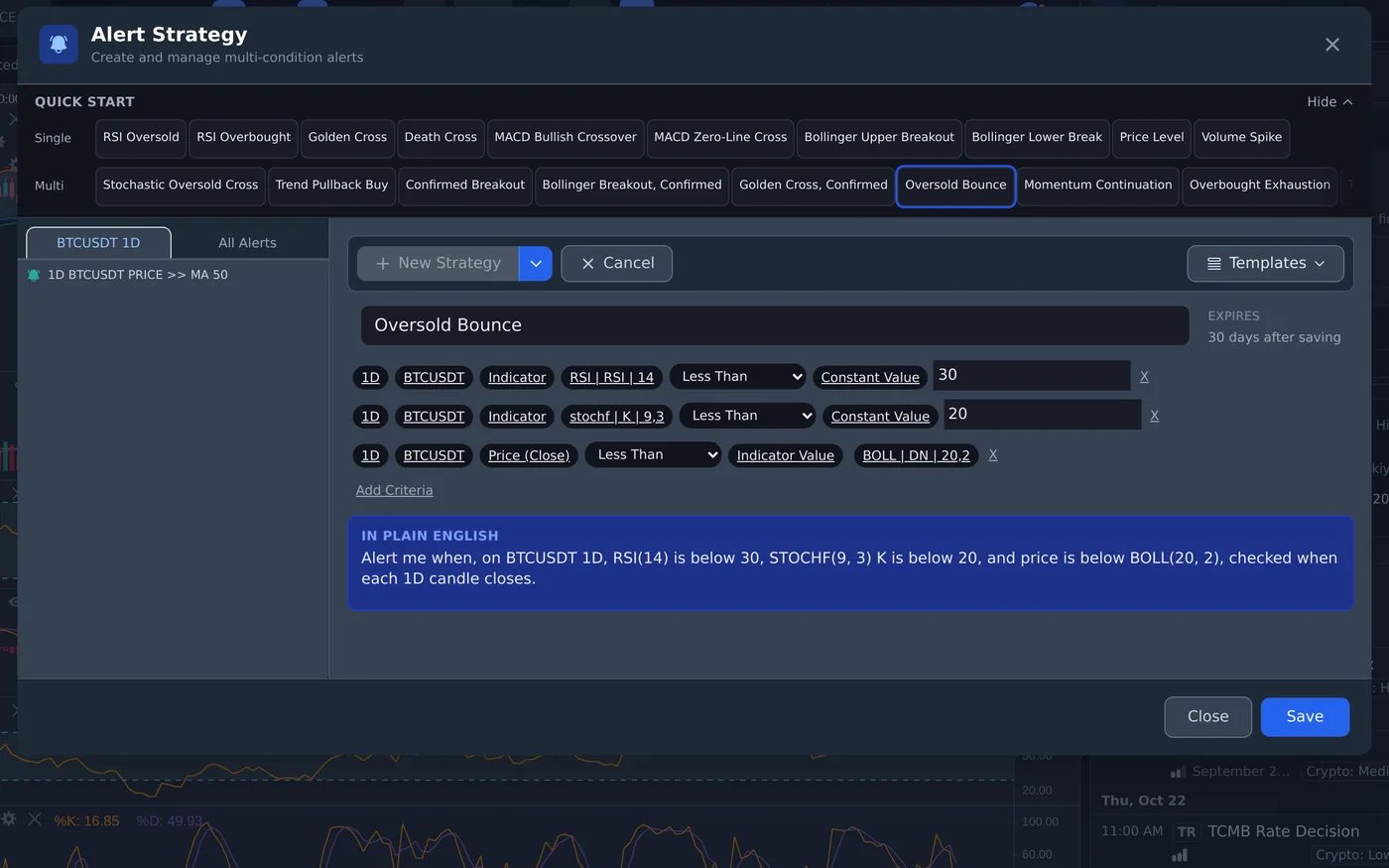Open the New Strategy dropdown arrow

[x=536, y=263]
